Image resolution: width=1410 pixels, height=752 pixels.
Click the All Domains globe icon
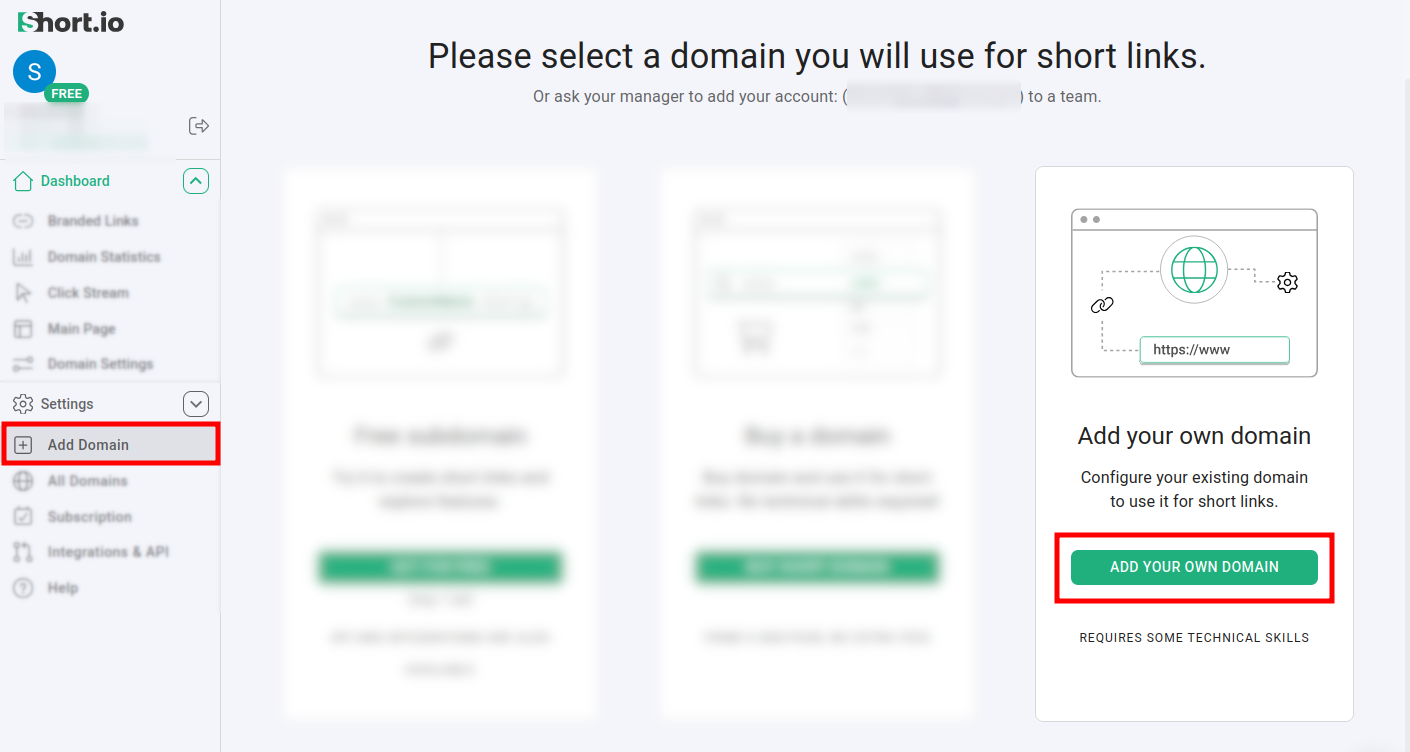click(23, 481)
